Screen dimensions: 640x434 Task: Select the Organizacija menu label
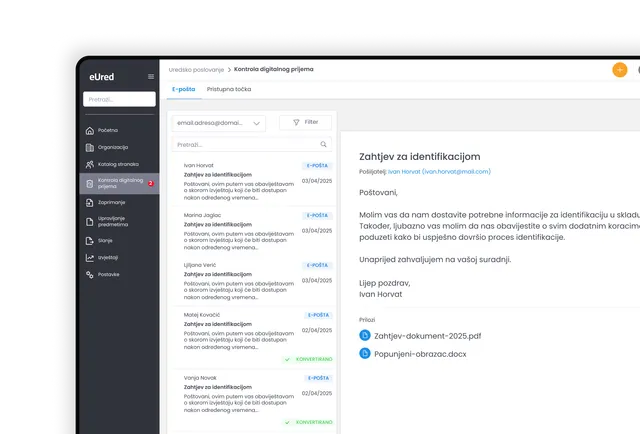click(x=113, y=147)
